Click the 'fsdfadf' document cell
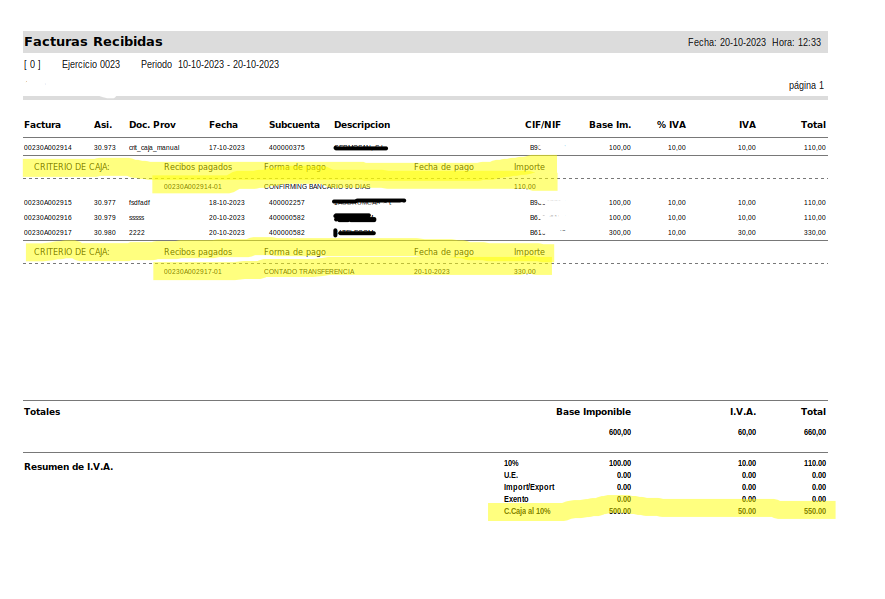 [139, 202]
